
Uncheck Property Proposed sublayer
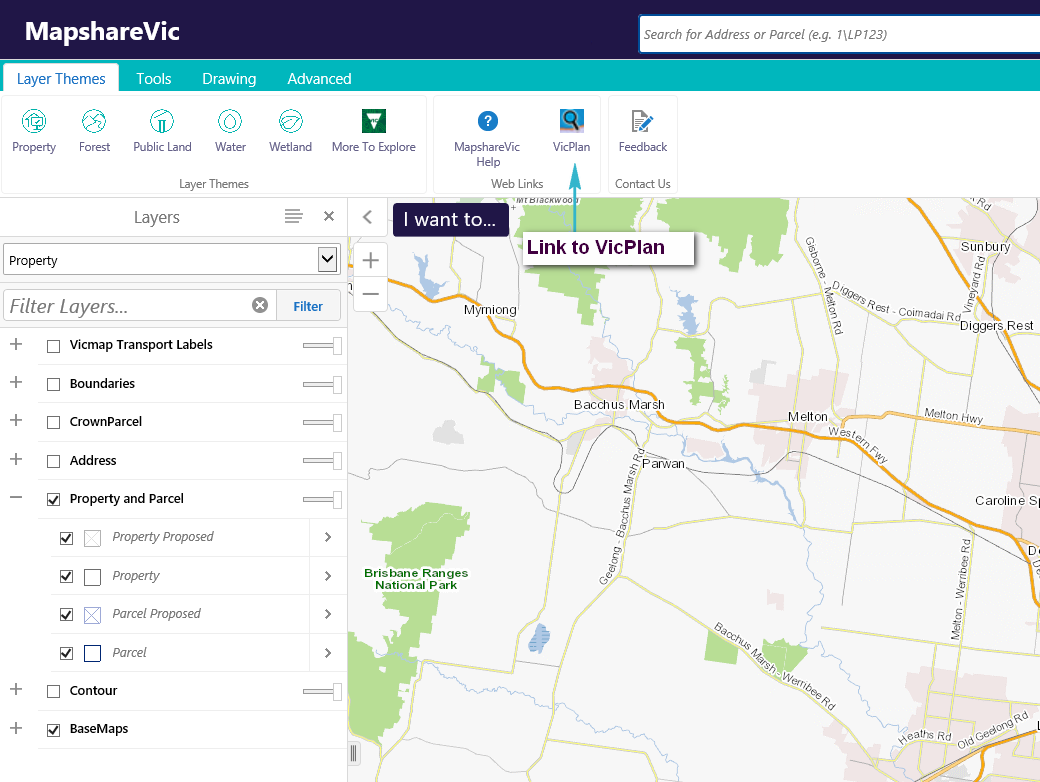pos(66,538)
